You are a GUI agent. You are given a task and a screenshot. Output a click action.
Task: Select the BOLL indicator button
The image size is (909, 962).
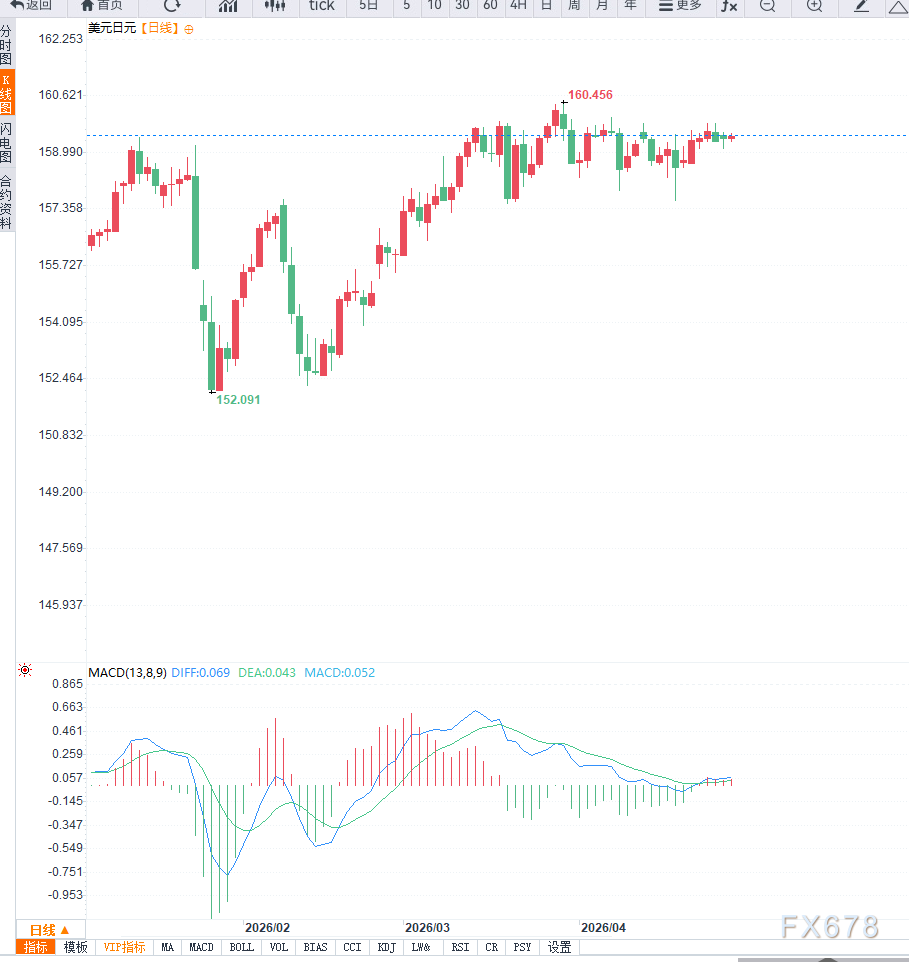241,947
